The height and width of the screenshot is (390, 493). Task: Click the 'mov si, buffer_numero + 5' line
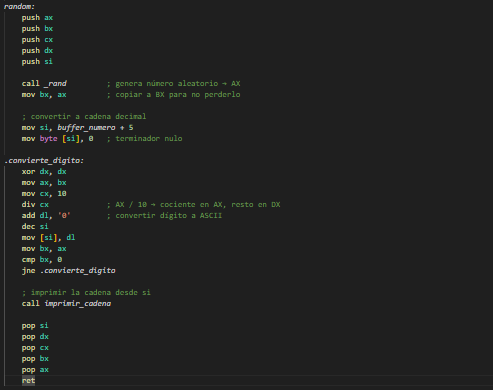click(x=78, y=127)
